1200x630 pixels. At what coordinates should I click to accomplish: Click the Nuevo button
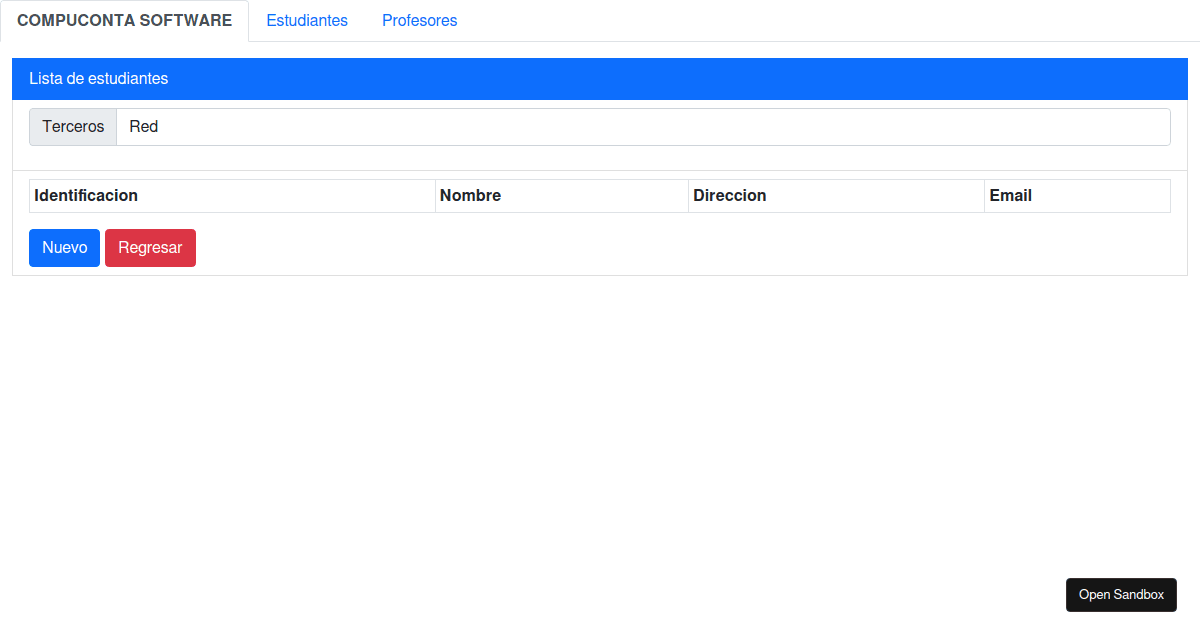[x=64, y=247]
